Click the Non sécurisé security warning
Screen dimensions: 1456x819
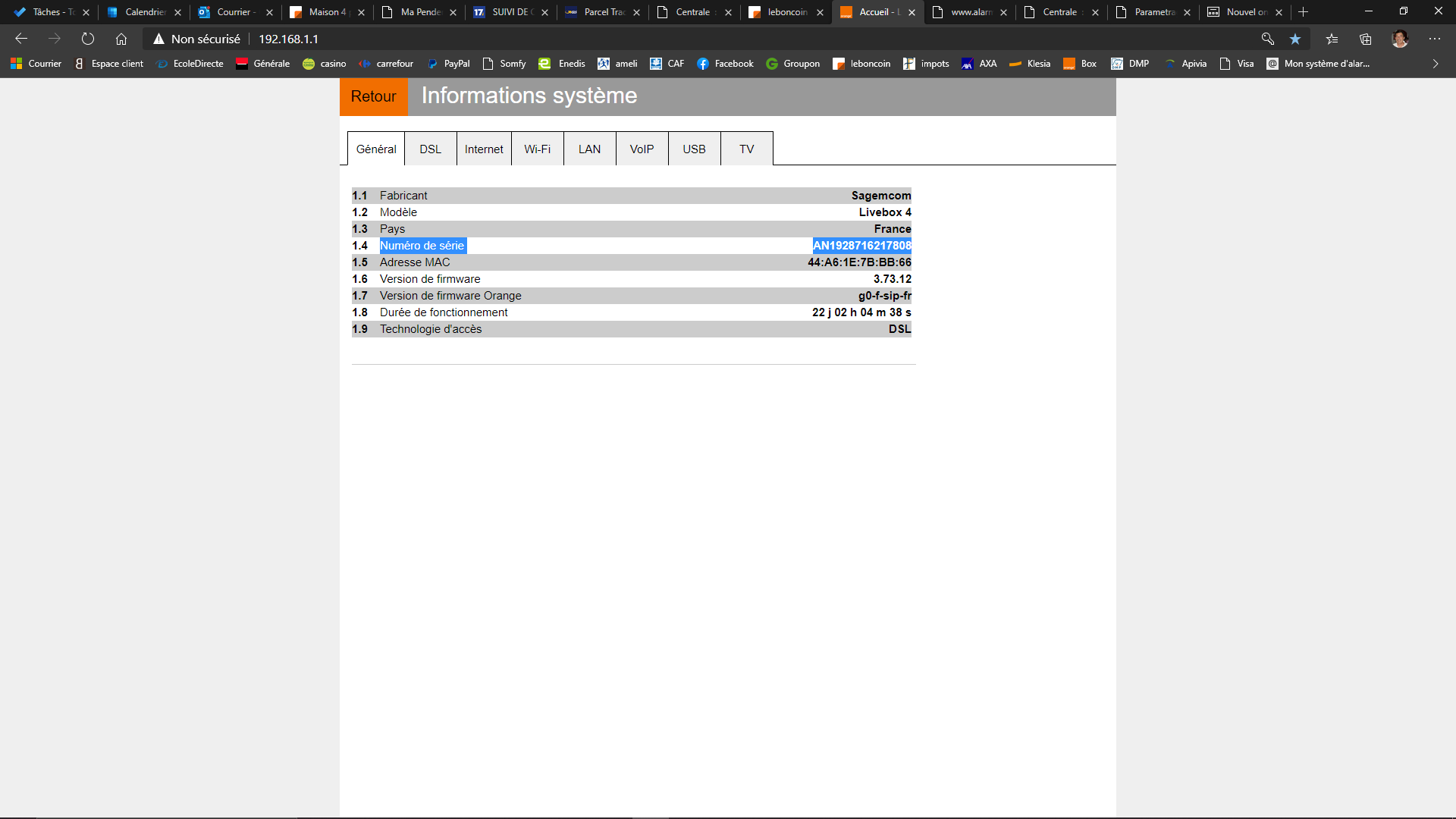pyautogui.click(x=197, y=39)
